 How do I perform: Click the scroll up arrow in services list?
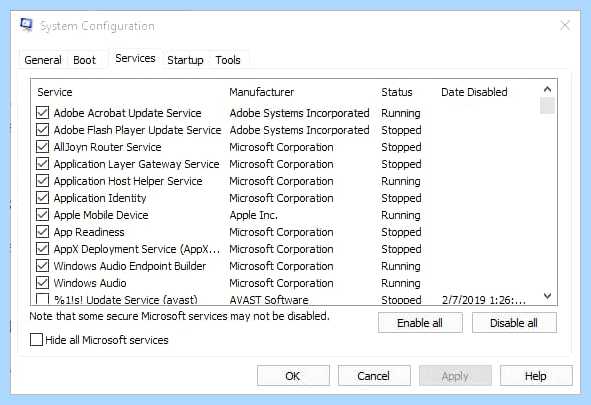click(547, 89)
